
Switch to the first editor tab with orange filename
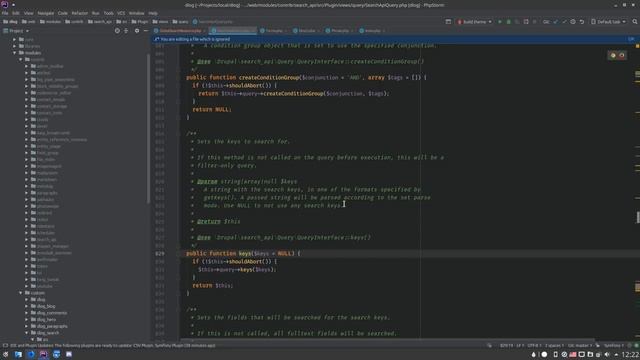(180, 31)
